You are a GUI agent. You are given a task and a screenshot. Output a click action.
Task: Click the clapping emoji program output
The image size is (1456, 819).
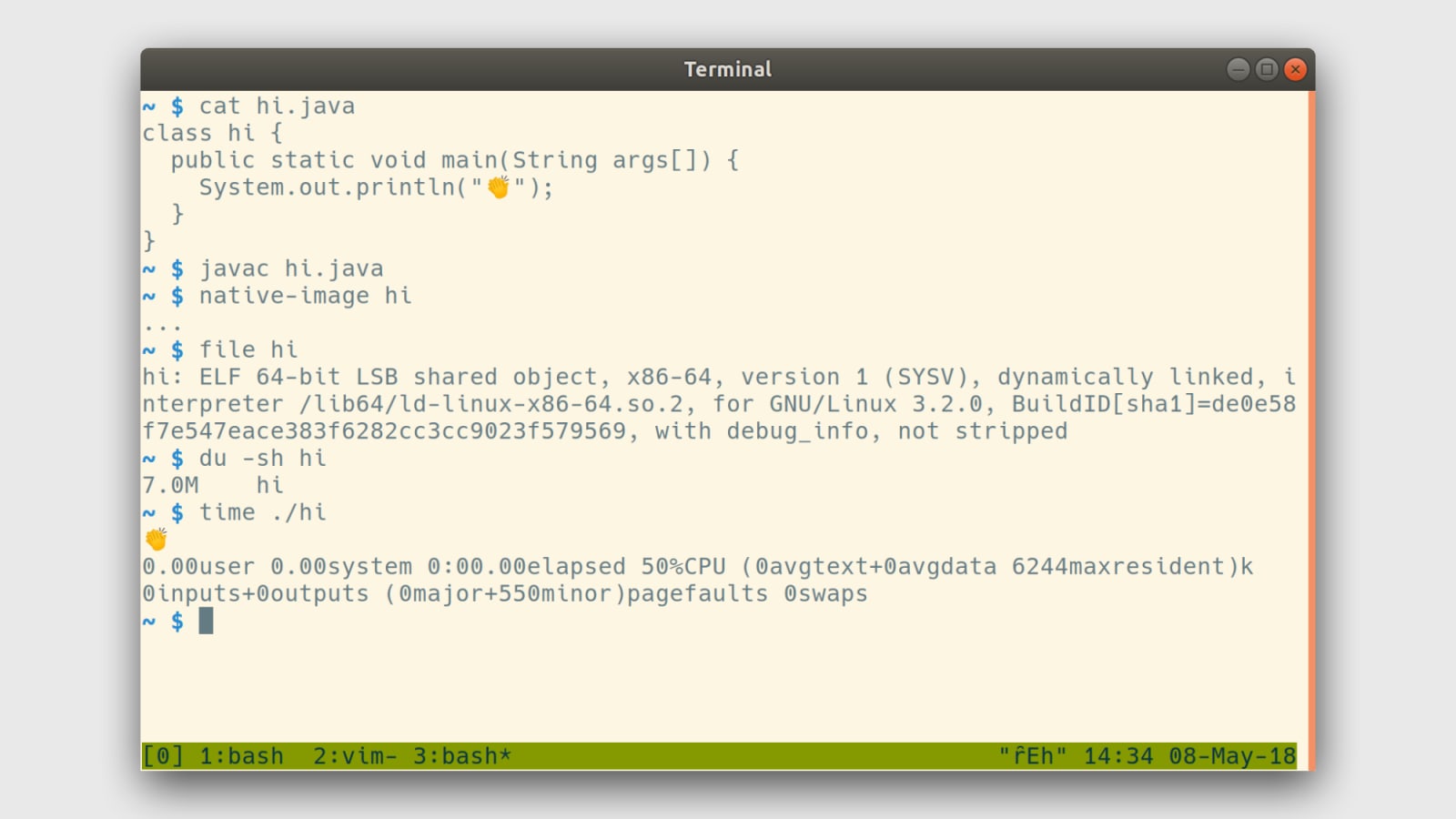click(157, 540)
